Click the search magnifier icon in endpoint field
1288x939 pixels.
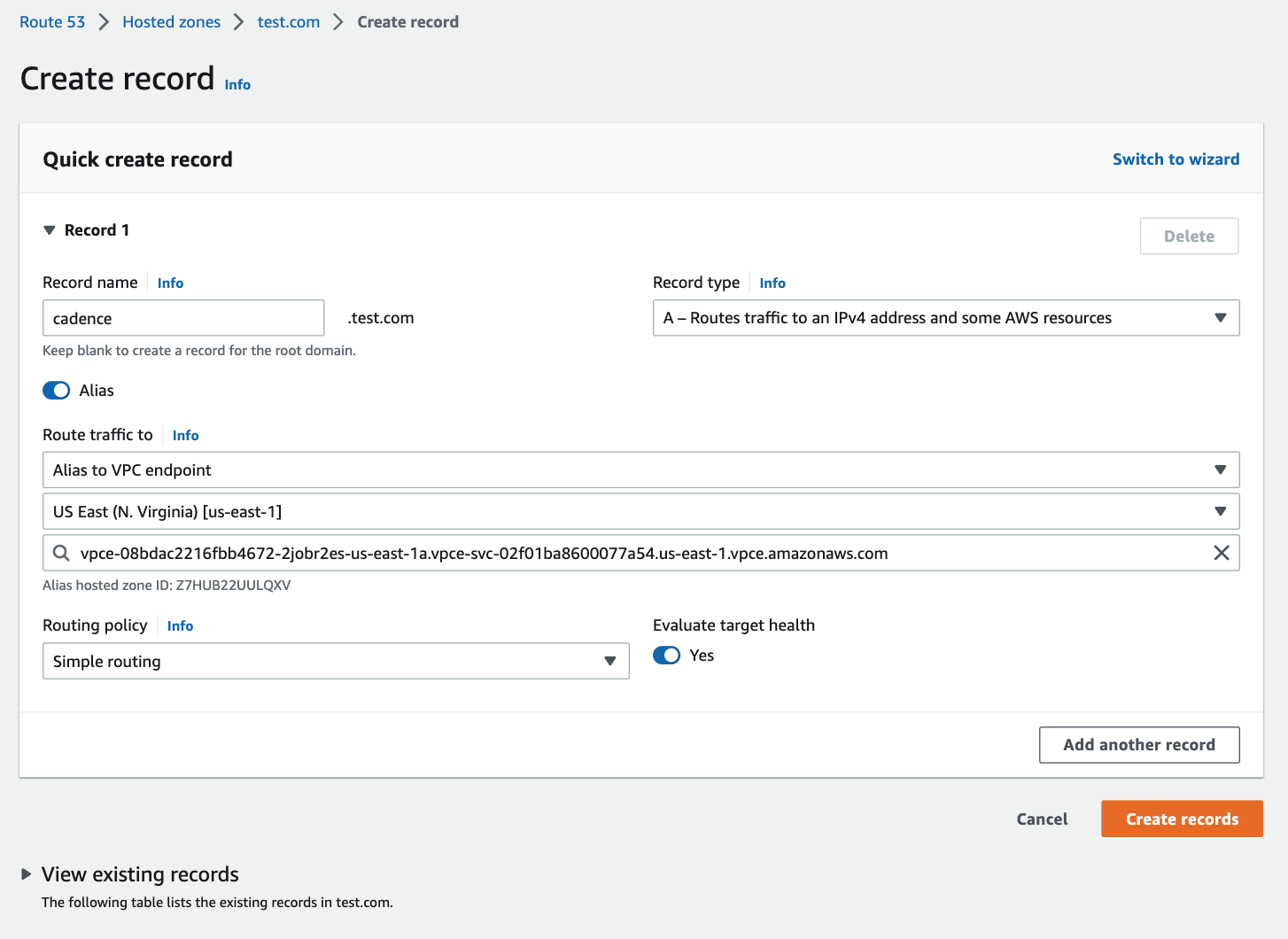61,553
